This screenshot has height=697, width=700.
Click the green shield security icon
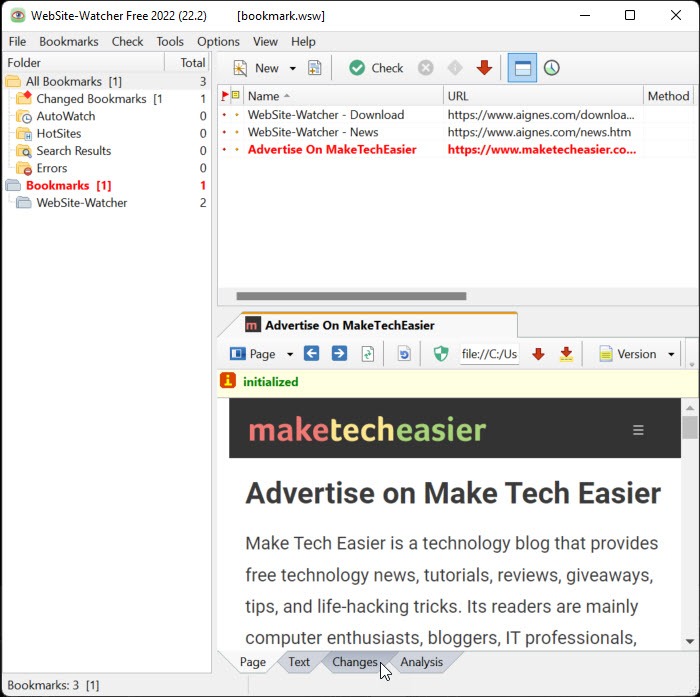click(441, 354)
